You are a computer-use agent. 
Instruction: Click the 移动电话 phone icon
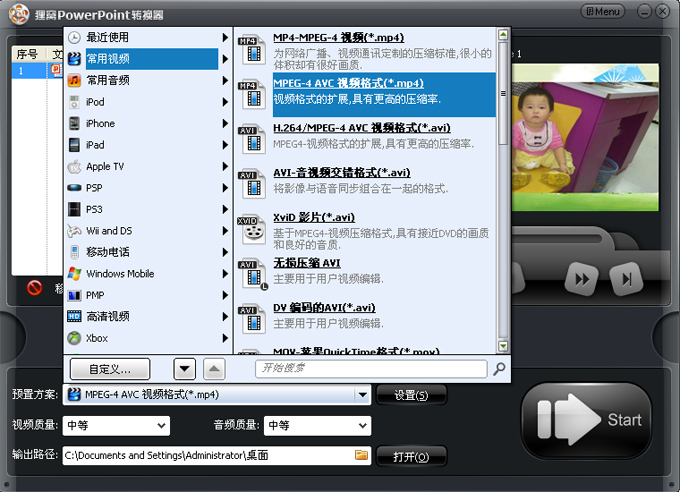(x=75, y=253)
